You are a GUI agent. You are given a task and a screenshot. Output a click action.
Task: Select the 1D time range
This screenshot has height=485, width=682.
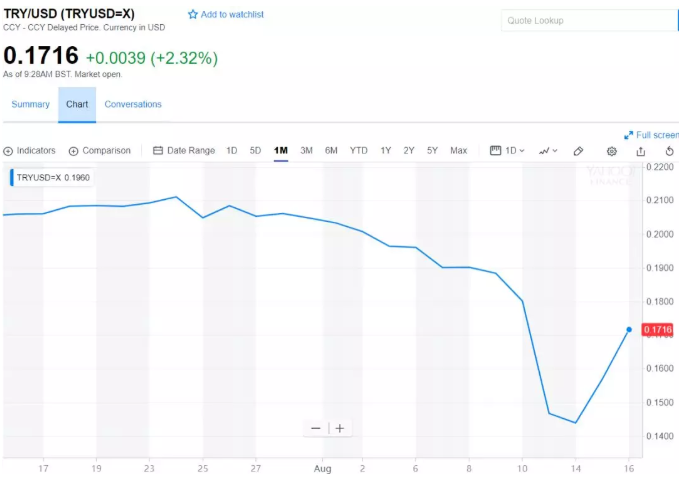tap(232, 151)
